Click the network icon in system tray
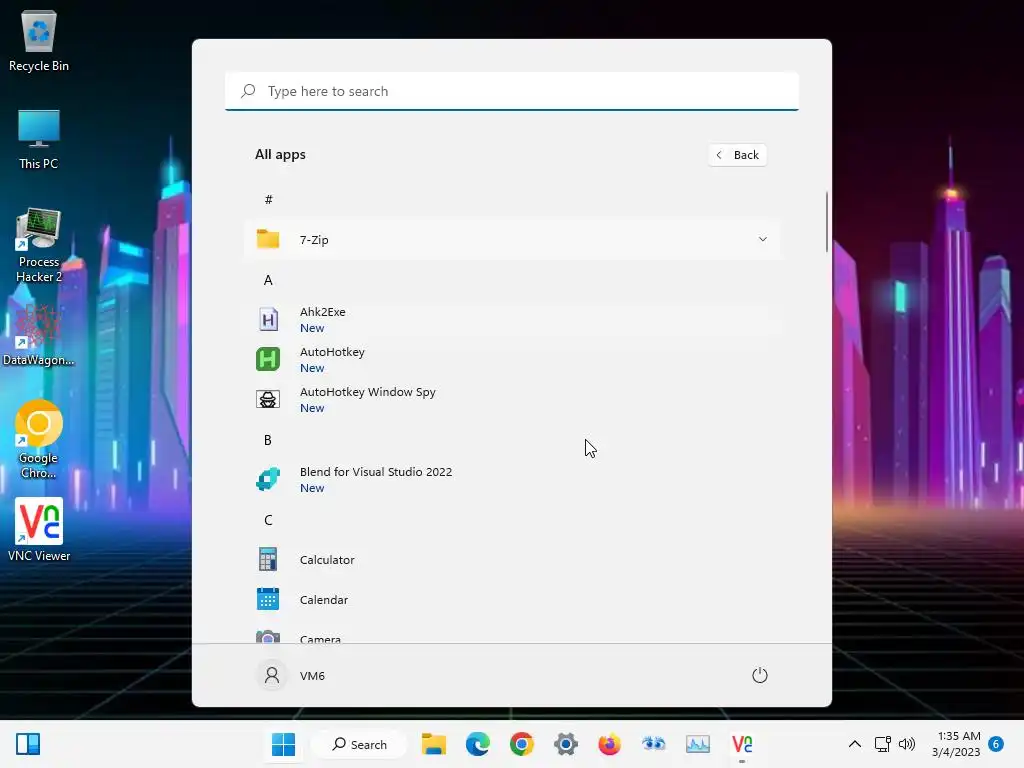This screenshot has height=768, width=1024. pos(882,744)
